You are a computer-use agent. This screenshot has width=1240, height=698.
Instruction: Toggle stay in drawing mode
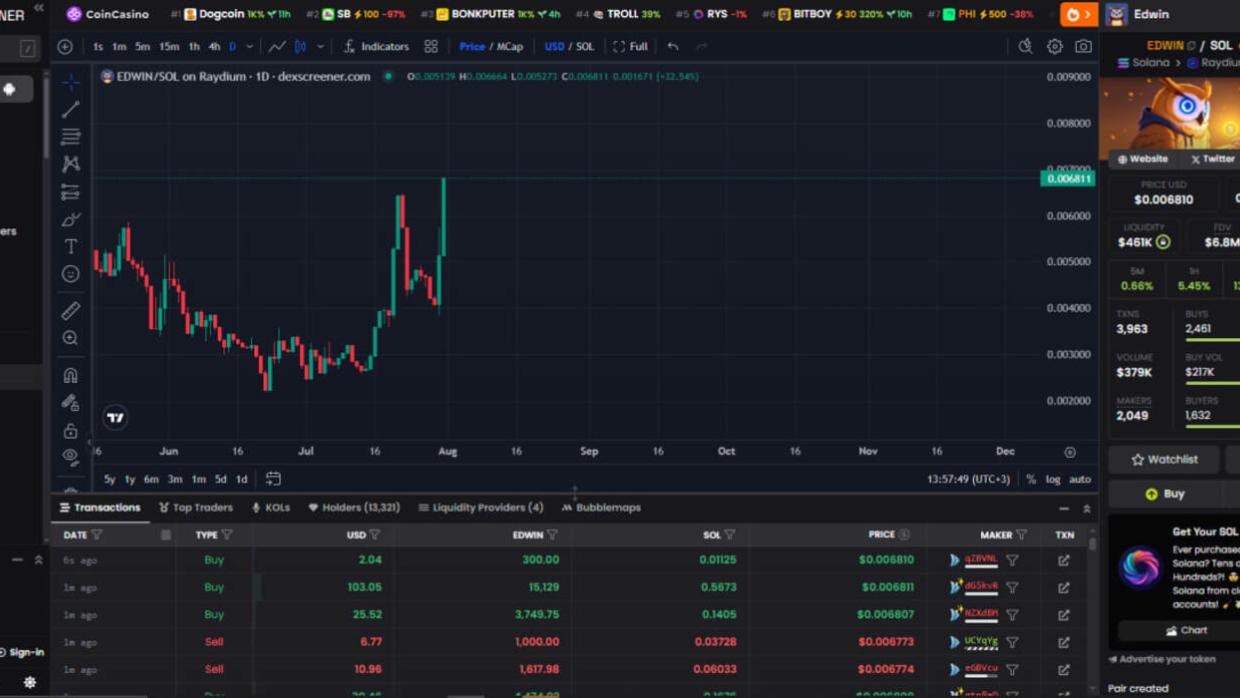pyautogui.click(x=70, y=403)
